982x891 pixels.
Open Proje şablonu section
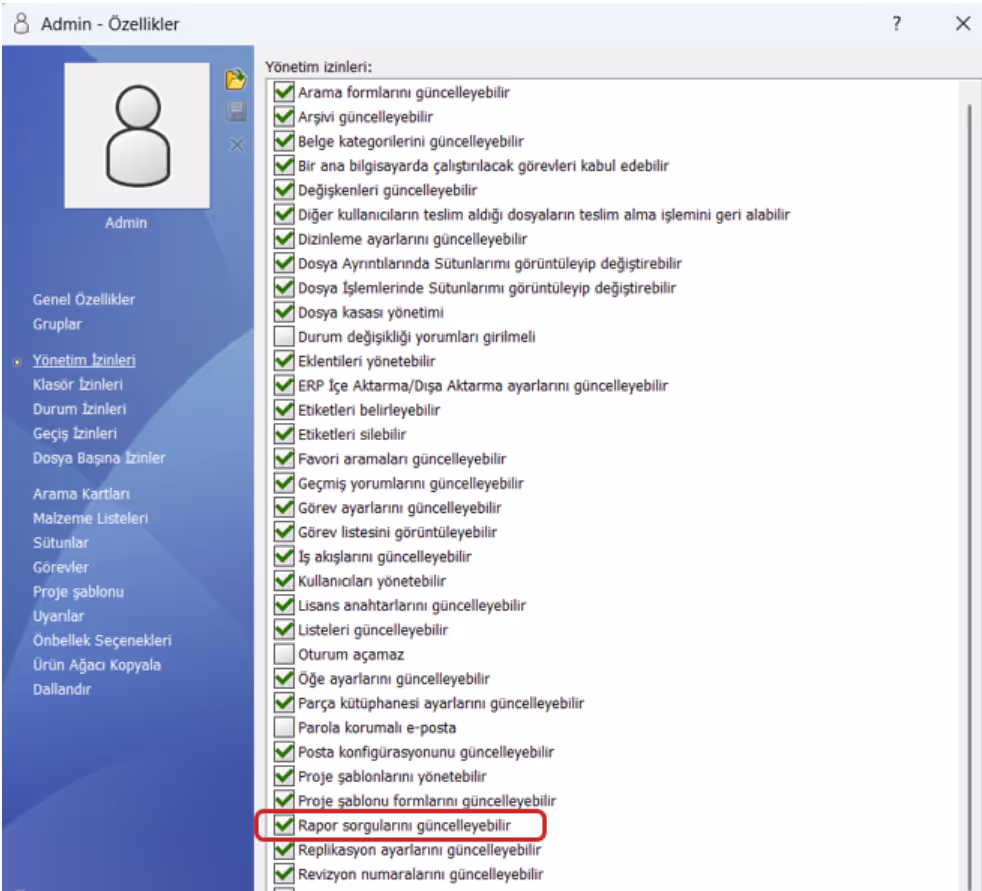point(78,592)
